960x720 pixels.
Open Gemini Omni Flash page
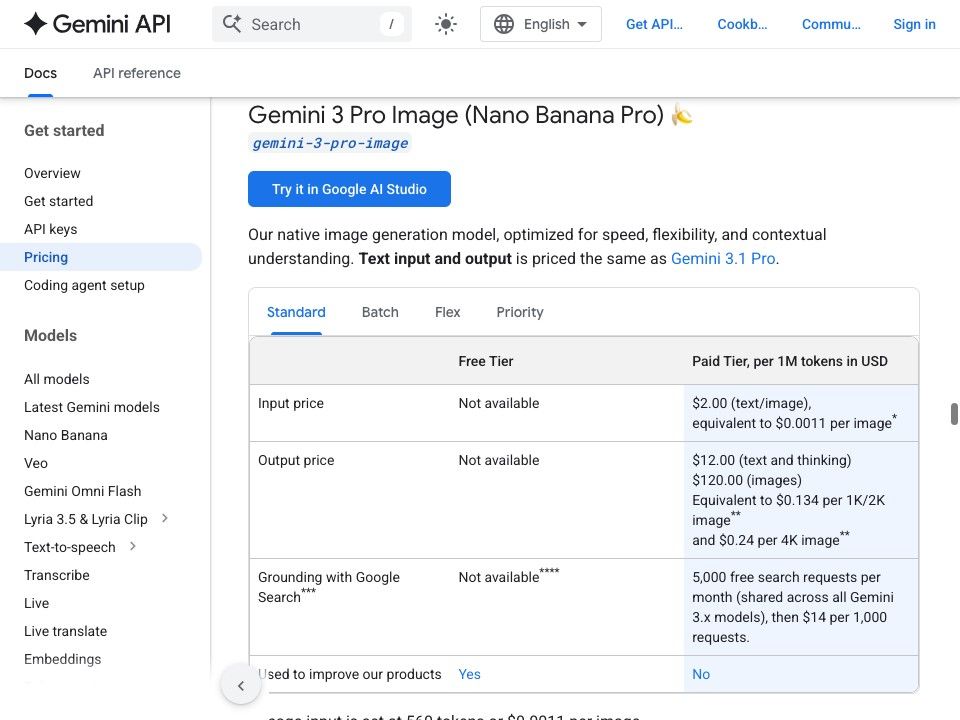point(83,491)
